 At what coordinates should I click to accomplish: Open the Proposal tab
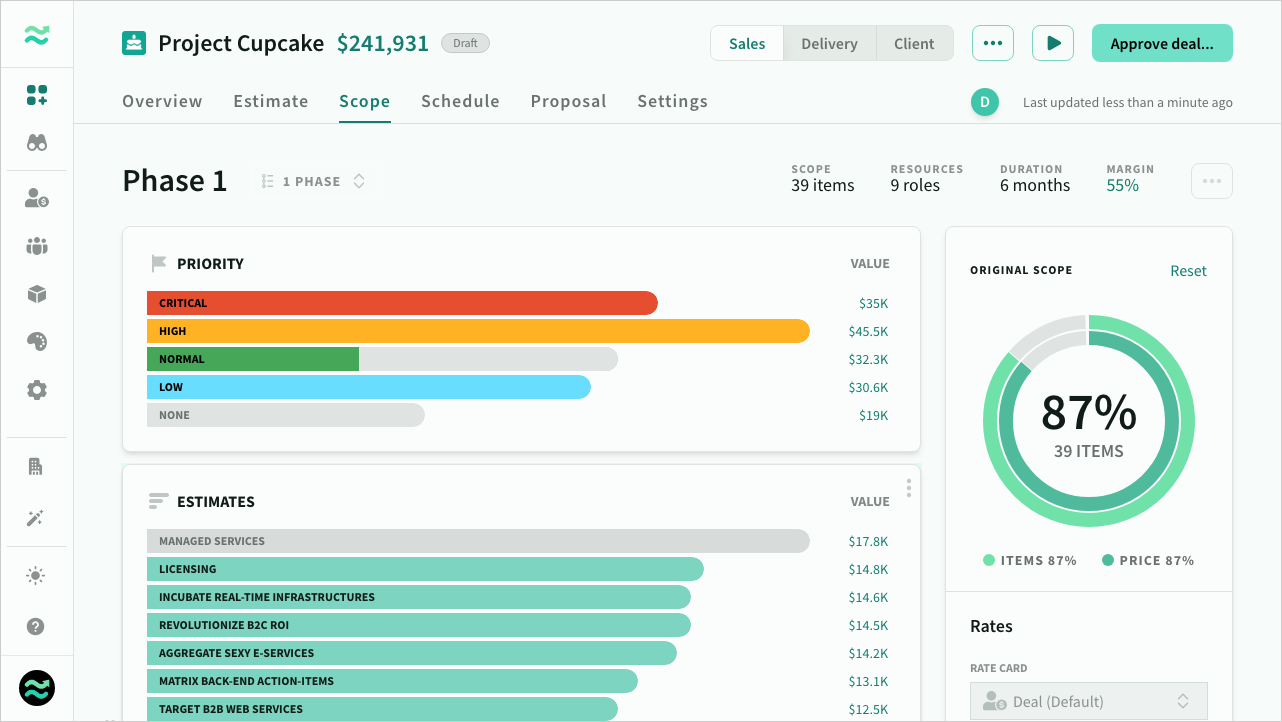tap(568, 101)
